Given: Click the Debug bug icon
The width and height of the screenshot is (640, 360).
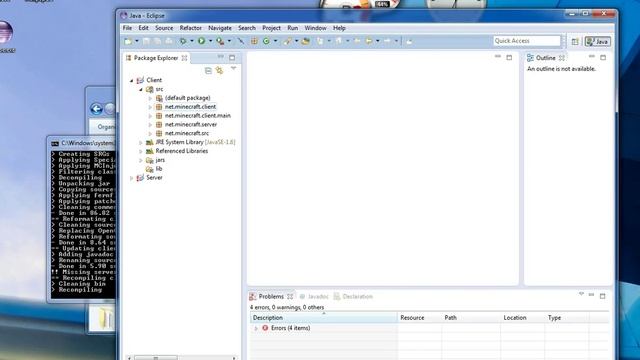Looking at the screenshot, I should tap(183, 41).
